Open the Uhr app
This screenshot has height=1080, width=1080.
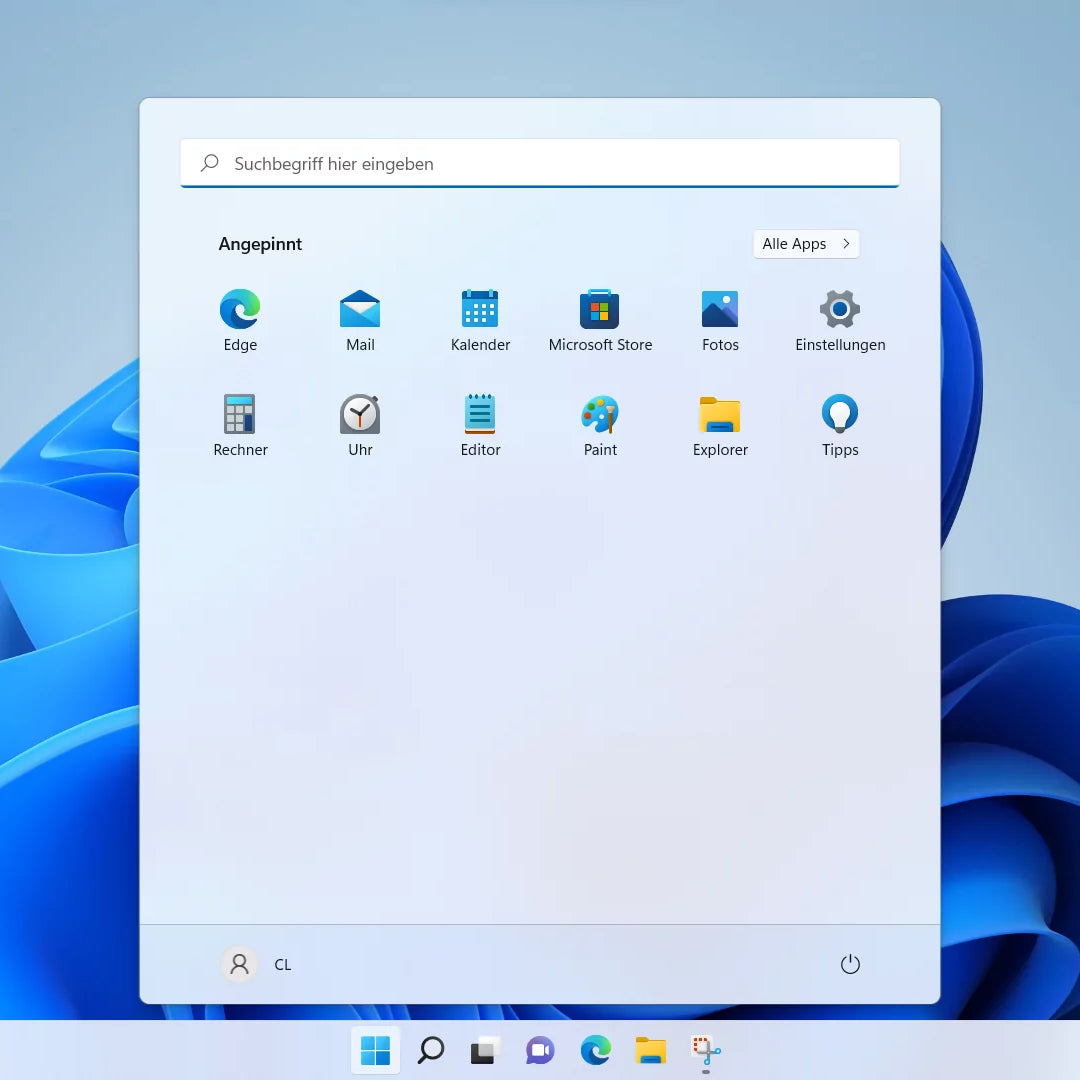360,423
